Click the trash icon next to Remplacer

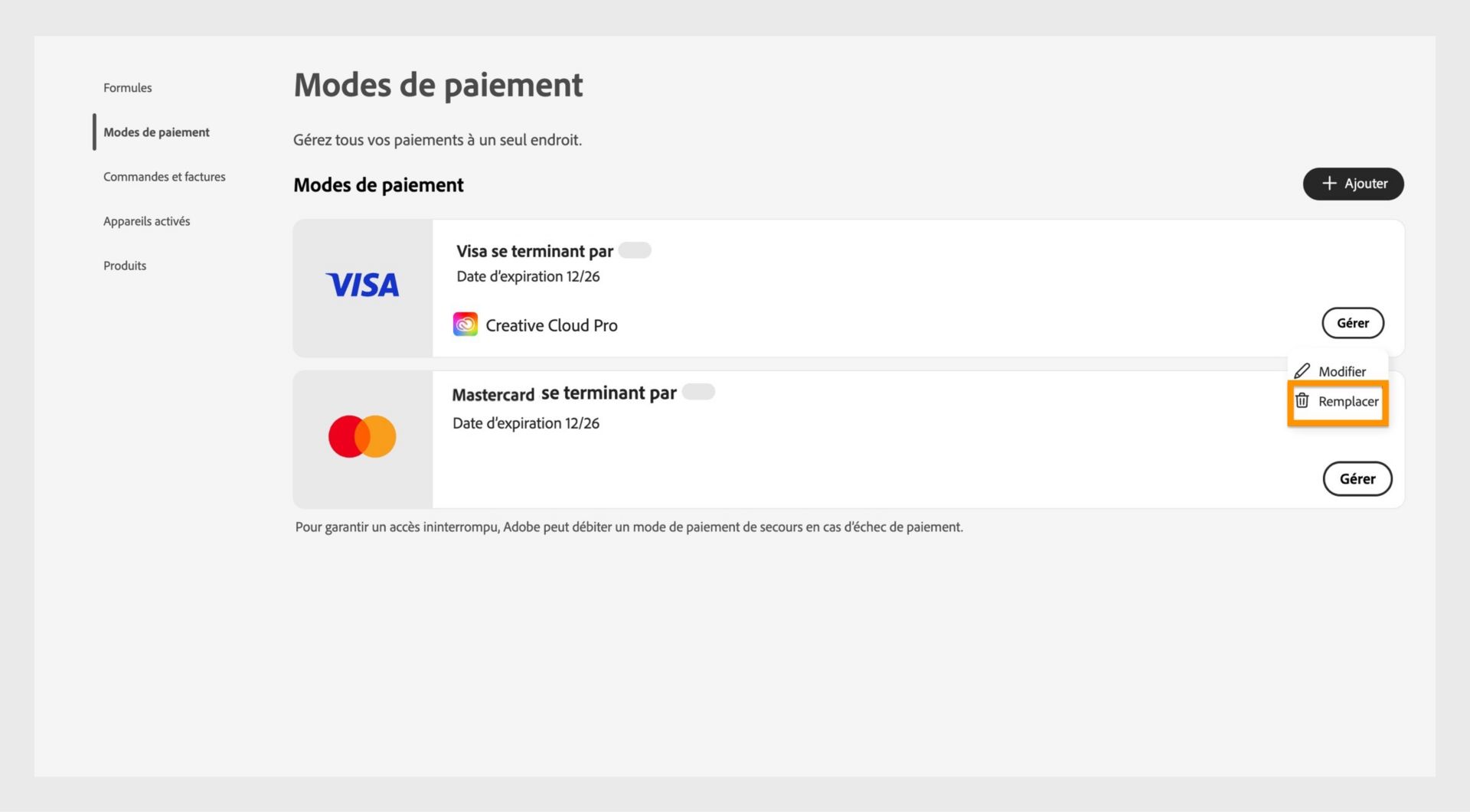click(1304, 400)
